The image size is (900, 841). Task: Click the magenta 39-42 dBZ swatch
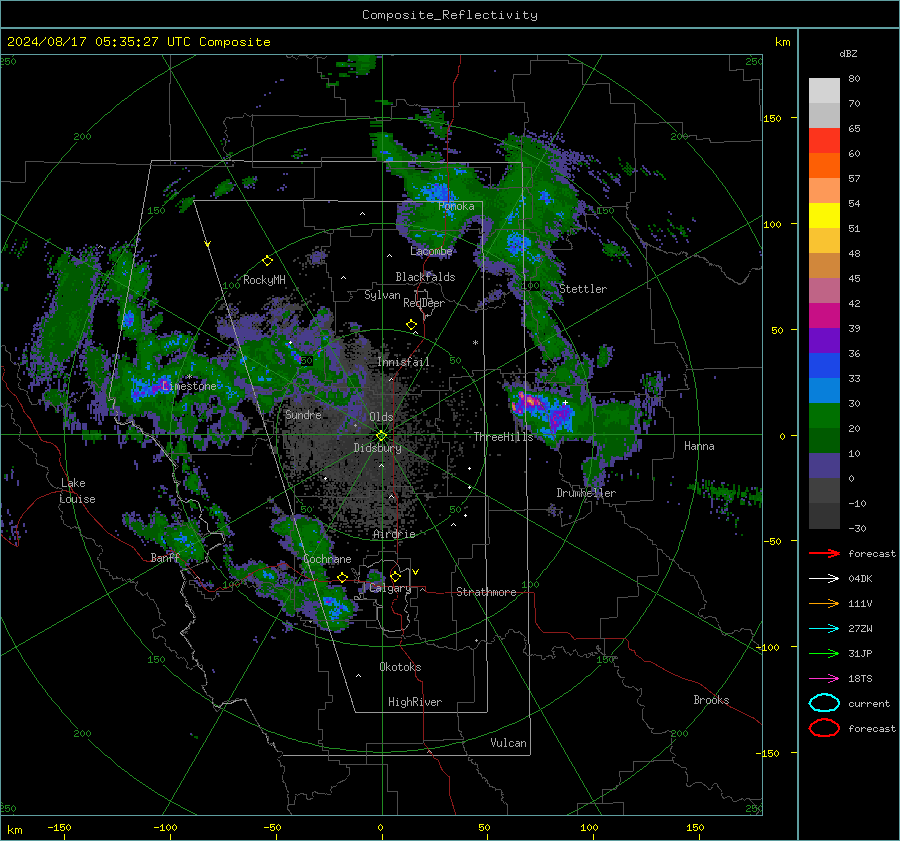pos(824,316)
